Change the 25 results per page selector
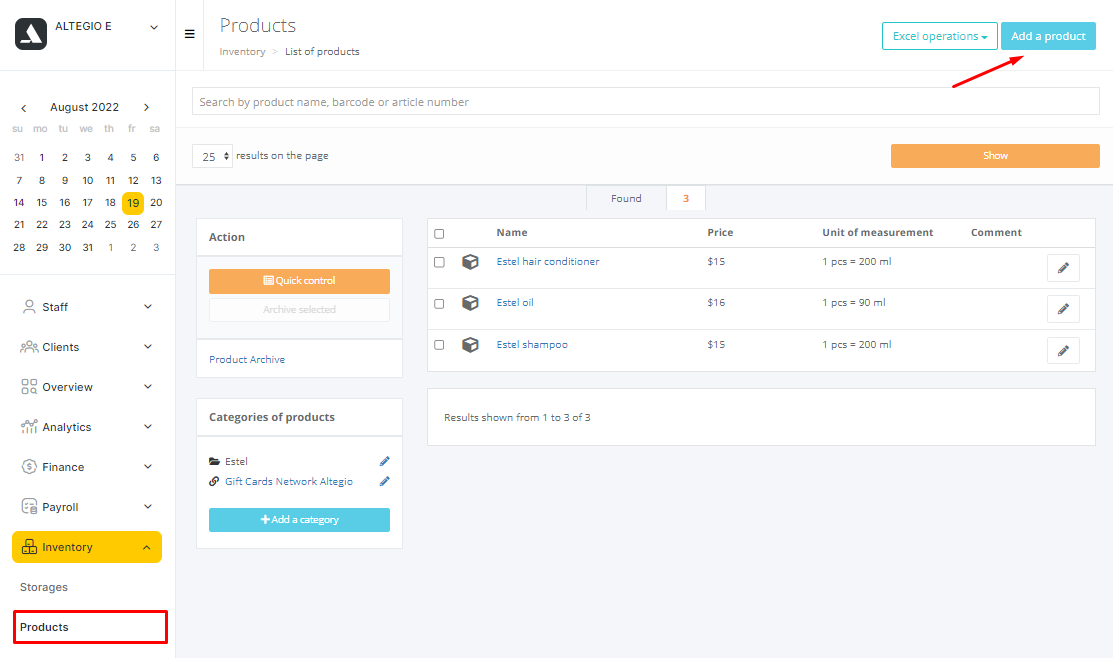The image size is (1113, 658). pyautogui.click(x=212, y=156)
